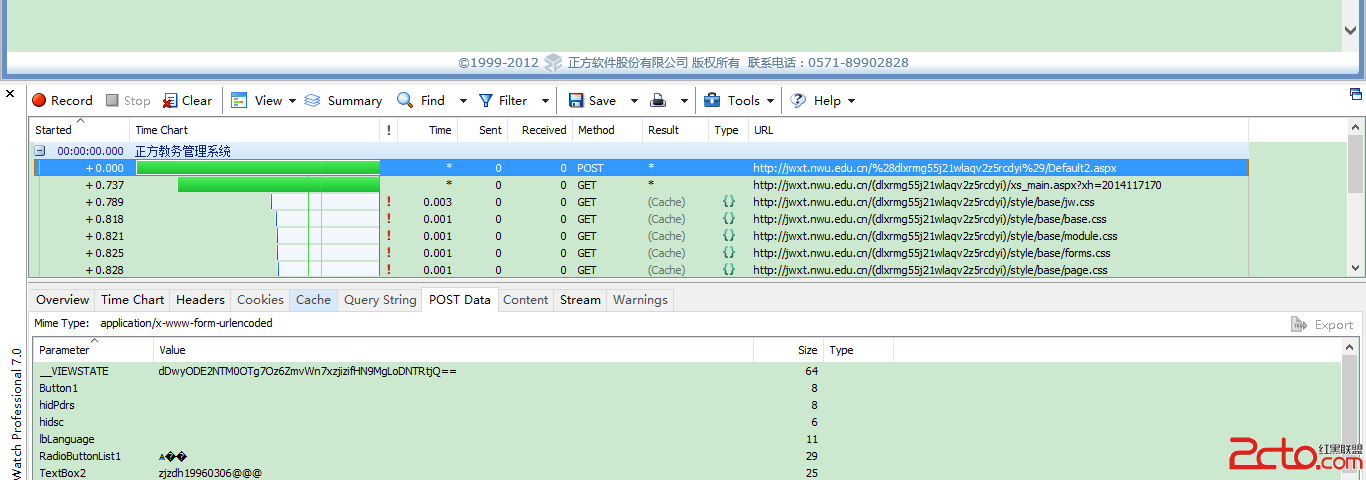This screenshot has width=1366, height=480.
Task: Open the Cookies tab
Action: 260,299
